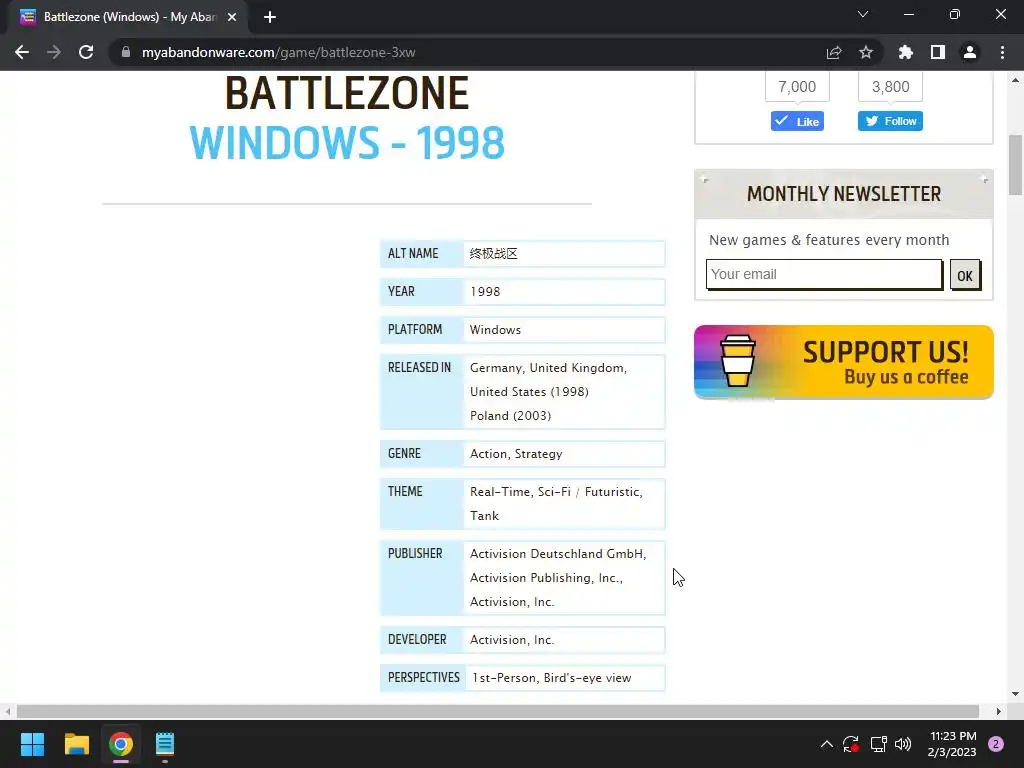The height and width of the screenshot is (768, 1024).
Task: Click the vertical scrollbar up arrow
Action: click(1015, 80)
